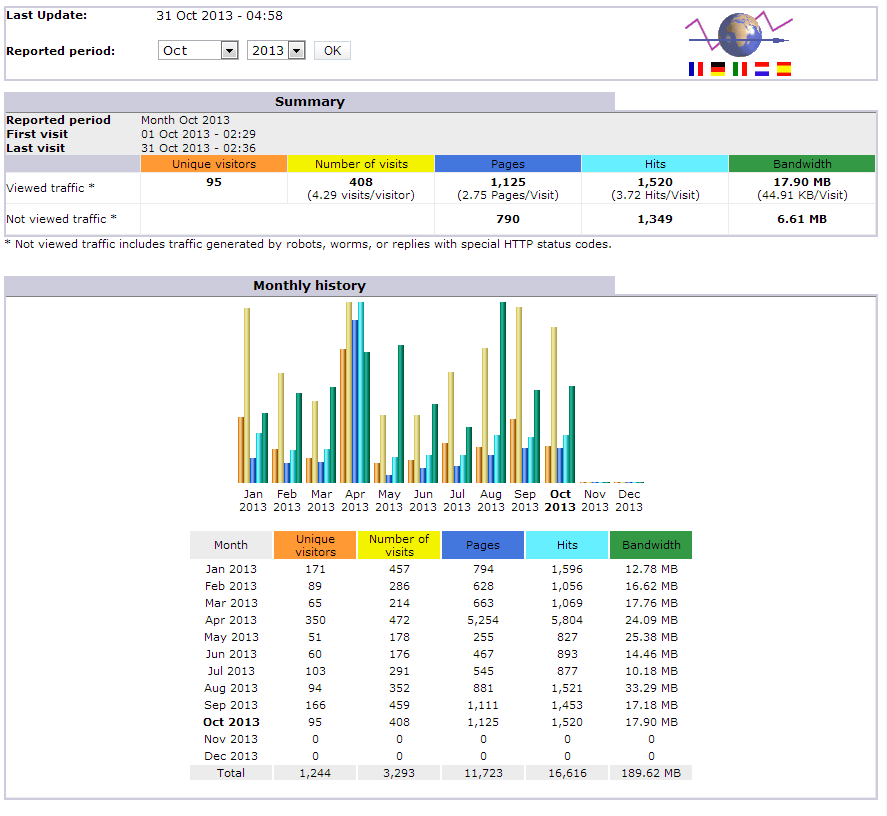This screenshot has height=816, width=887.
Task: Click the Last Update timestamp 31 Oct 2013 - 04:58
Action: point(219,16)
